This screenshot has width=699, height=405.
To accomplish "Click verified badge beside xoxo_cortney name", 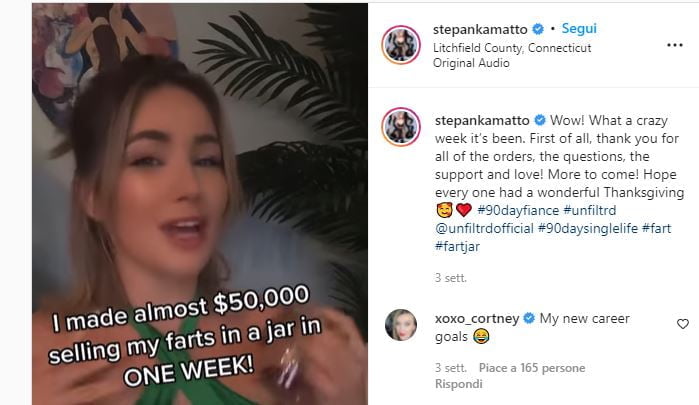I will pyautogui.click(x=529, y=318).
